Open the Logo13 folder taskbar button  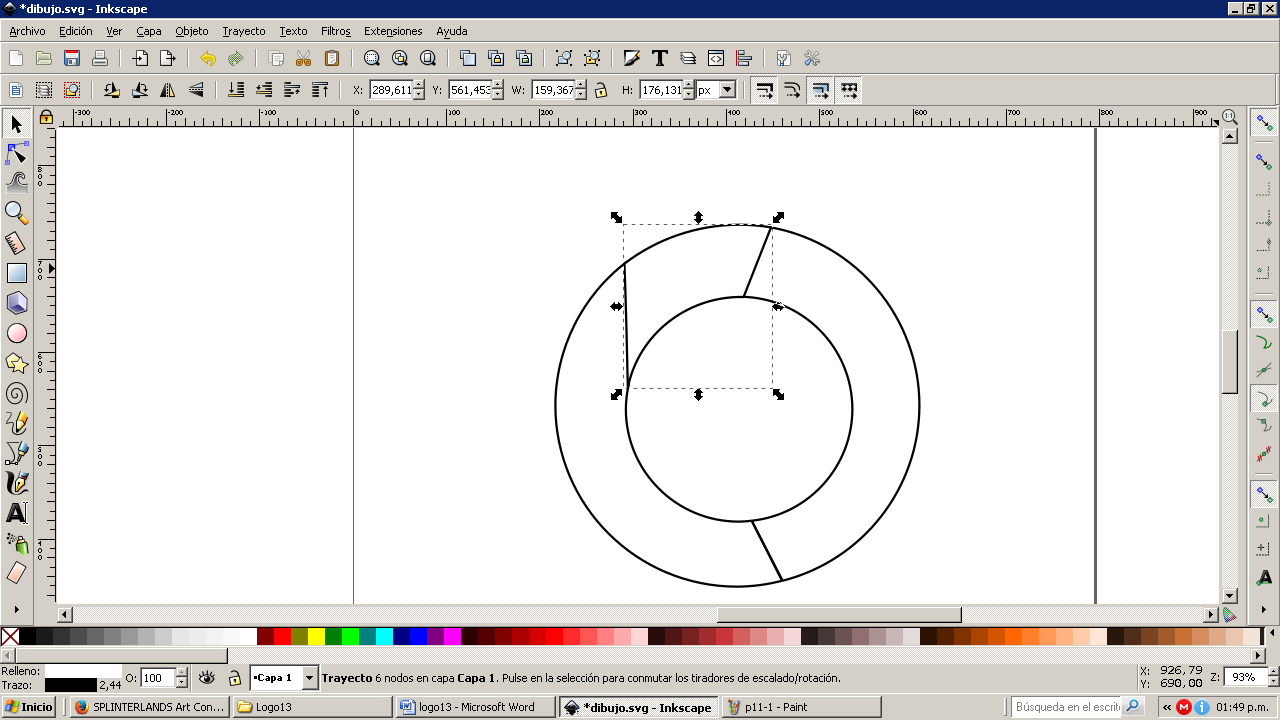[312, 707]
